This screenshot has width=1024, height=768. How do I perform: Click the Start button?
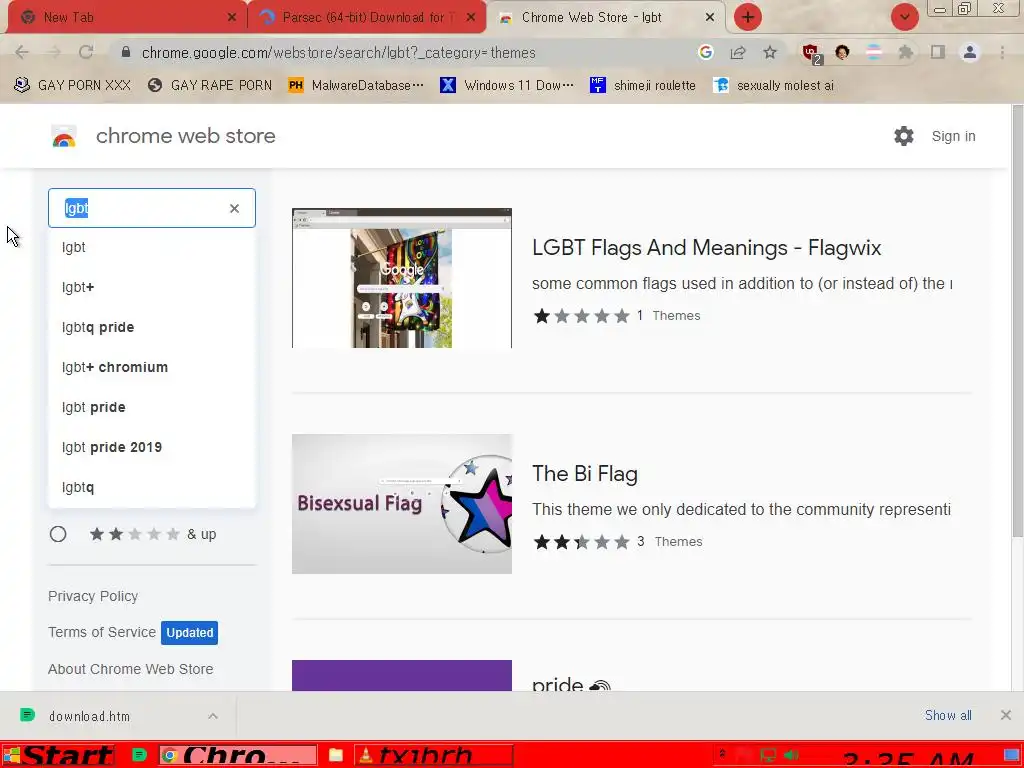coord(59,756)
